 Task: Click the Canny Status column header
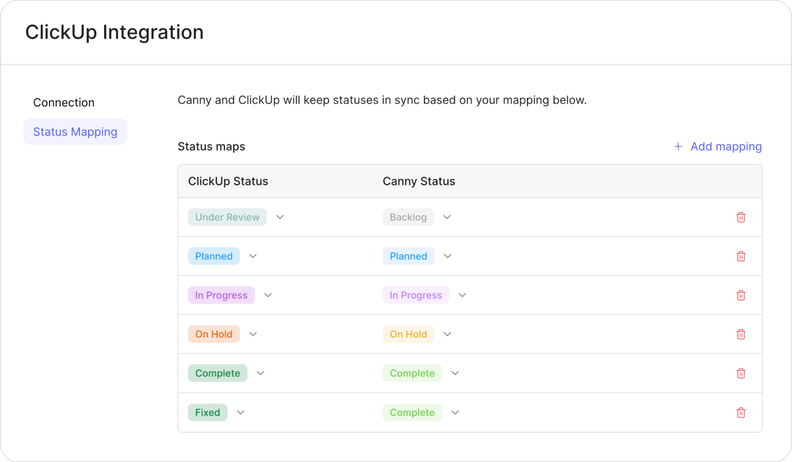pos(419,181)
